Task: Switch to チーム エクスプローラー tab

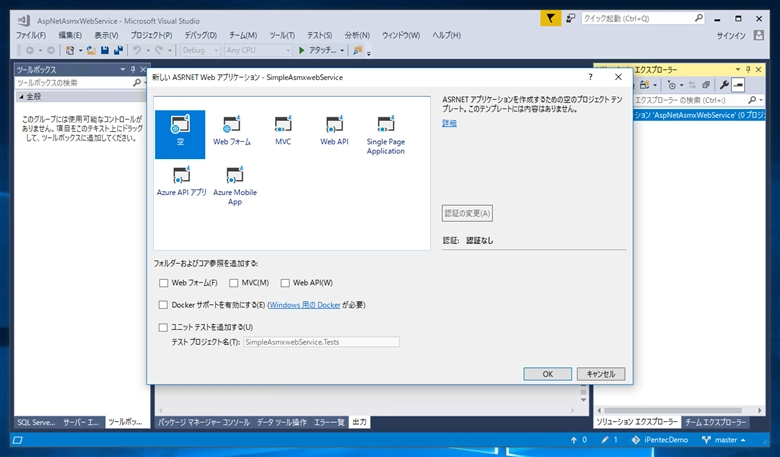Action: click(715, 422)
